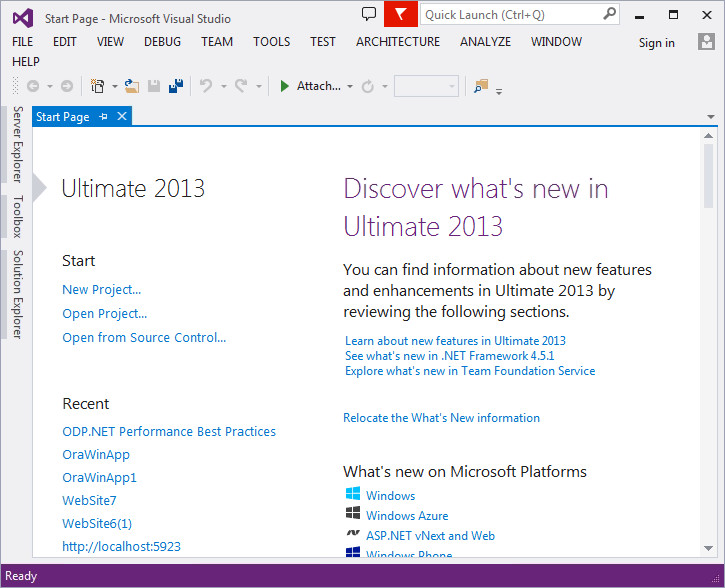Open the VIEW menu
Viewport: 725px width, 588px height.
click(110, 42)
